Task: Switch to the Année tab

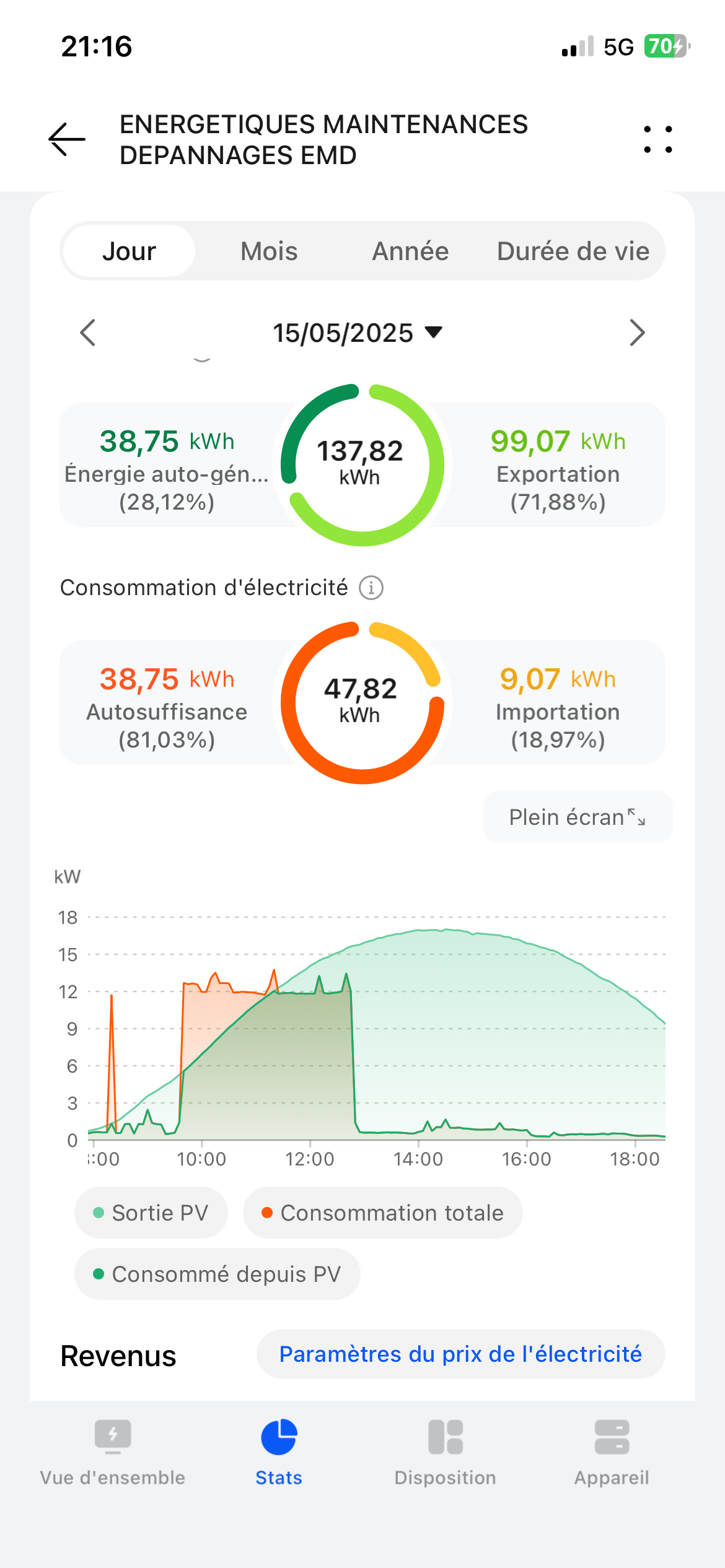Action: (410, 251)
